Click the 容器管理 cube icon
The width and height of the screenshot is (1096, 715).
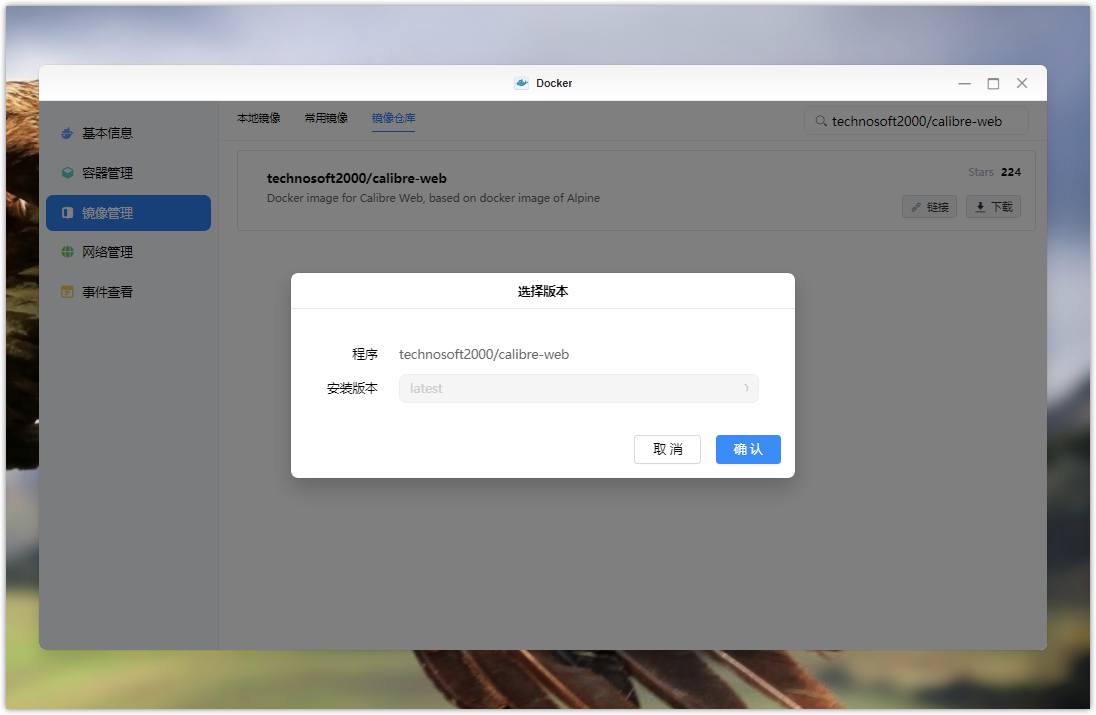coord(67,173)
